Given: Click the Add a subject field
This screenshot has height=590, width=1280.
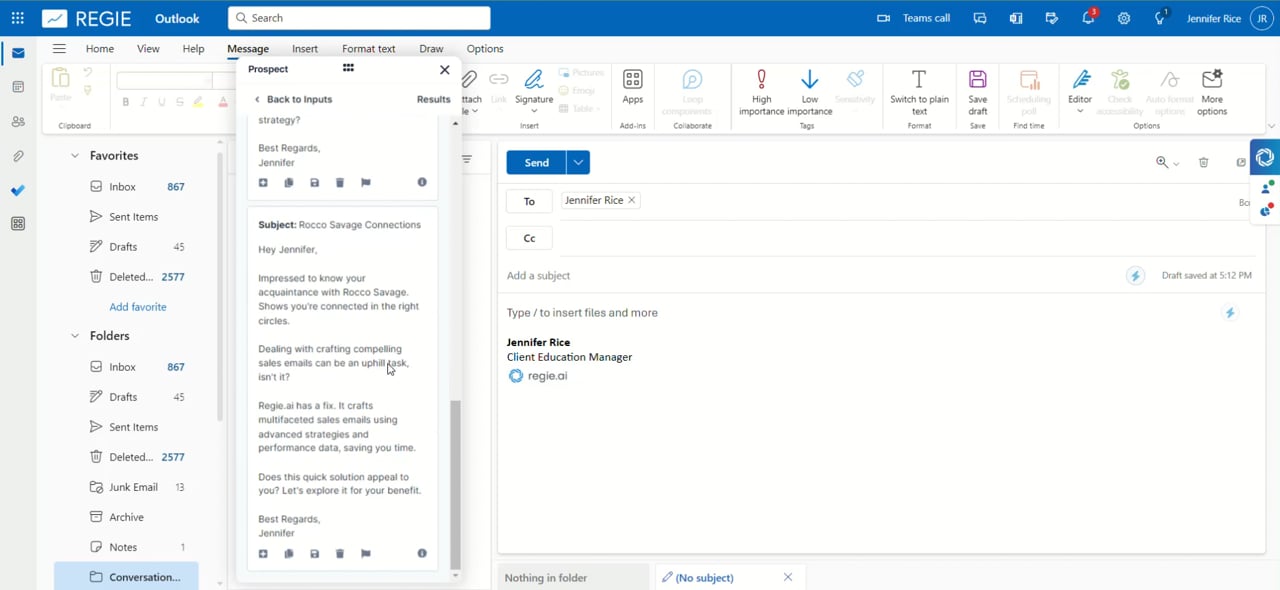Looking at the screenshot, I should tap(810, 276).
